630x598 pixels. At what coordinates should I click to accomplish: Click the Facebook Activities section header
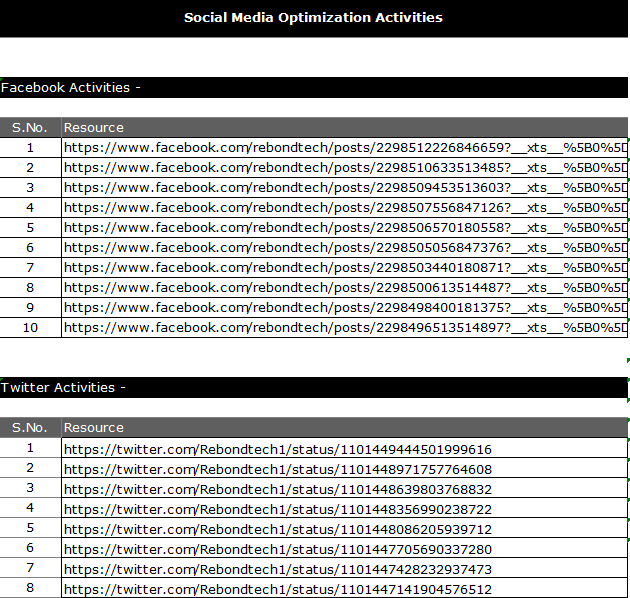pos(314,87)
